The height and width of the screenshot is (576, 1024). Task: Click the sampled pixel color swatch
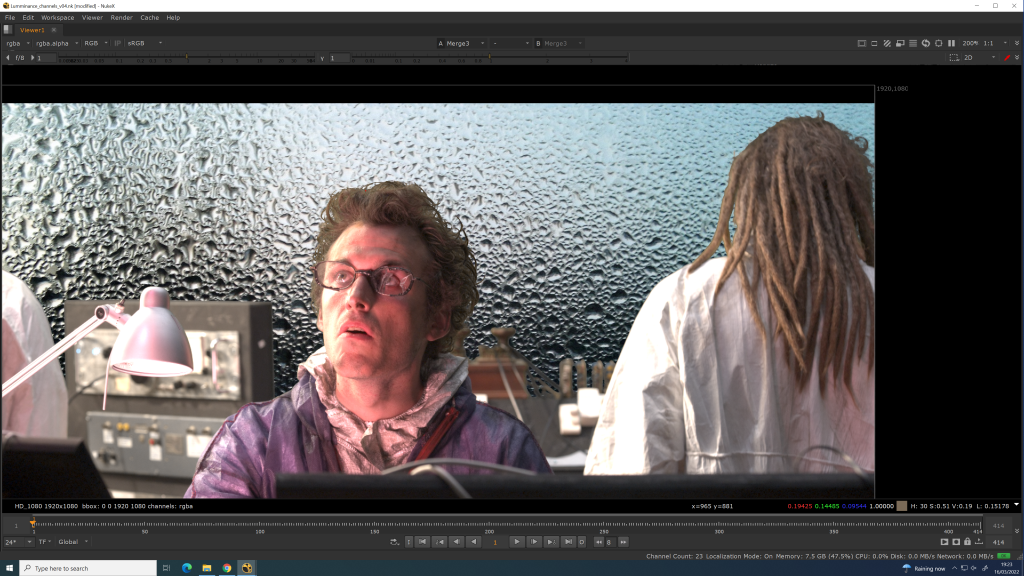point(902,506)
